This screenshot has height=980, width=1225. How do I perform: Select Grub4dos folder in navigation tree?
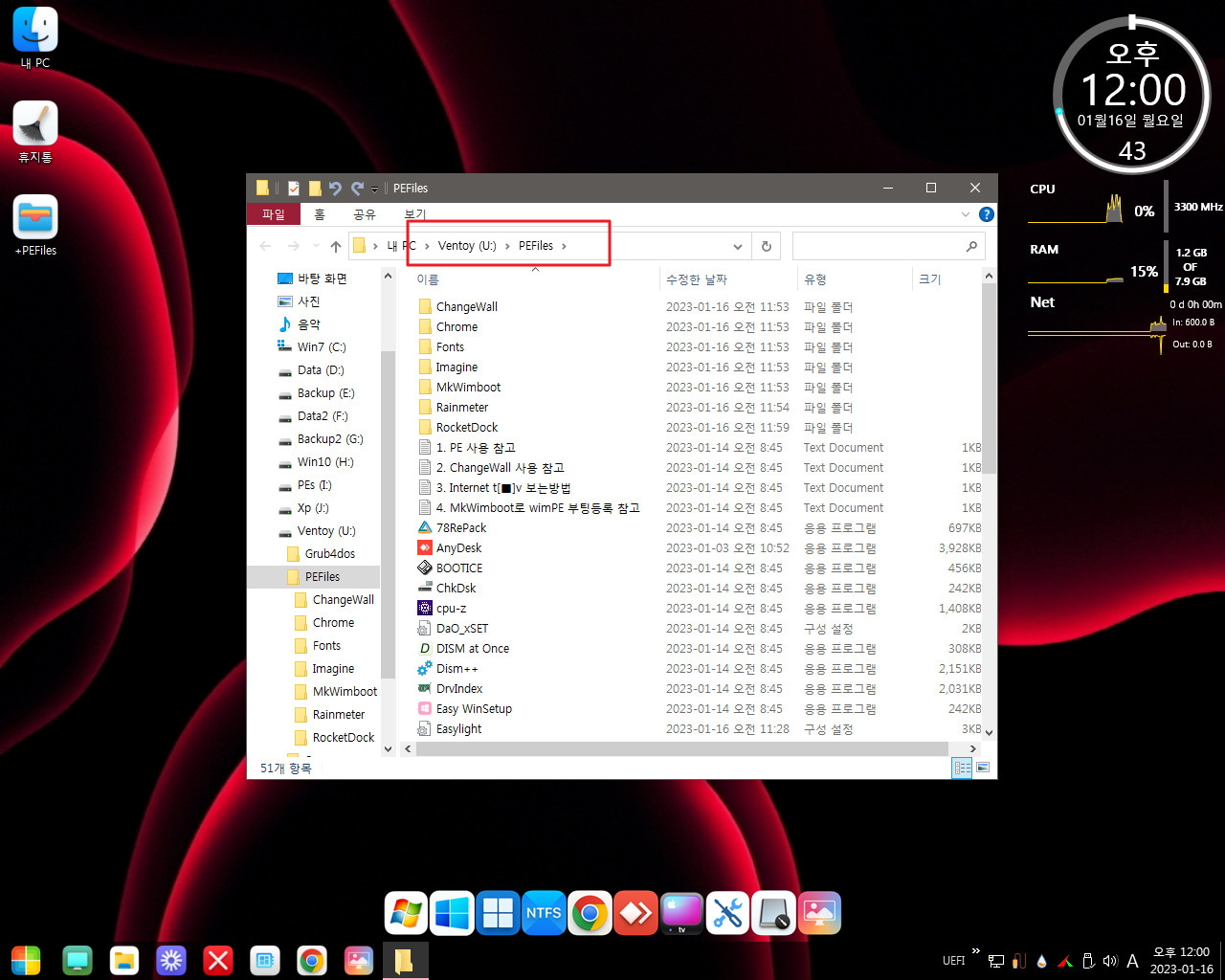click(x=330, y=554)
